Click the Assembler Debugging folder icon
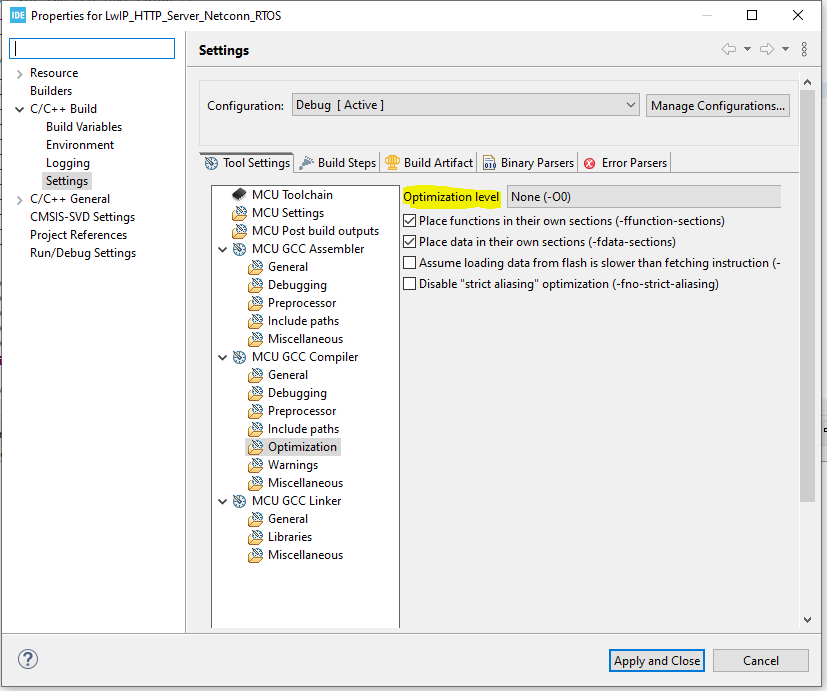 255,285
